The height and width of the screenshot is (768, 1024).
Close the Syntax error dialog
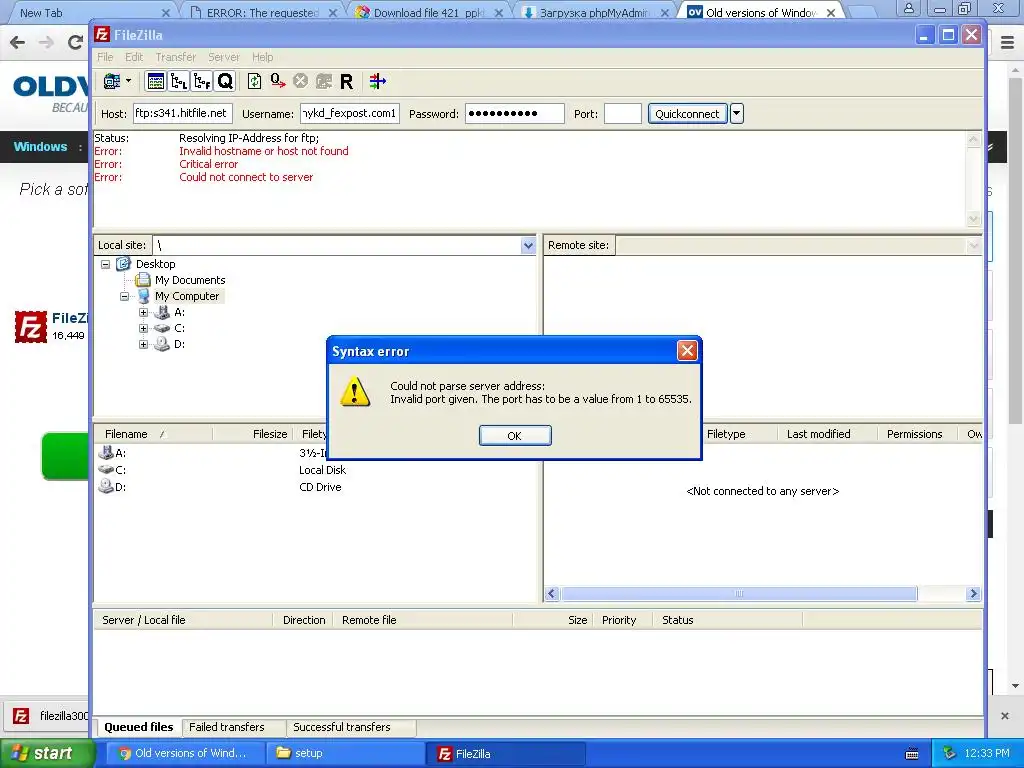click(x=687, y=351)
